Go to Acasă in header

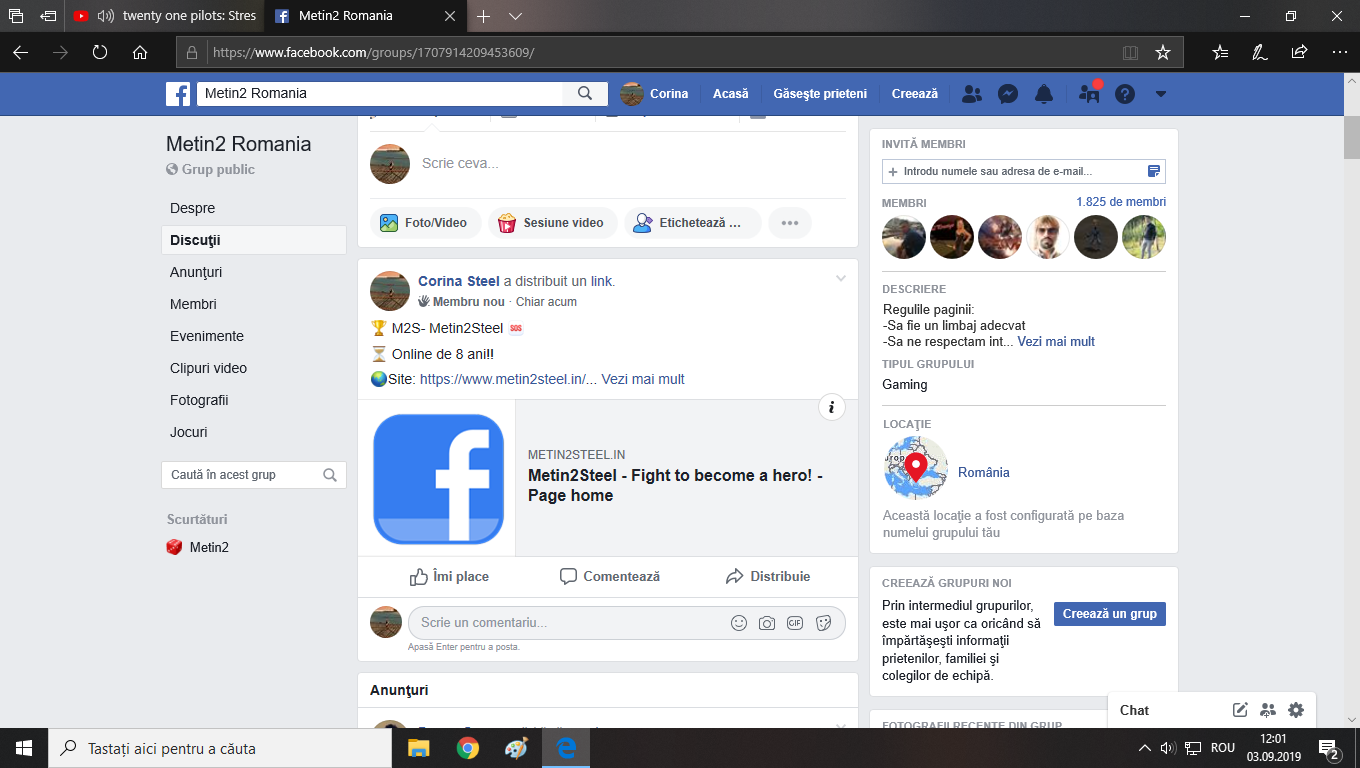coord(730,94)
